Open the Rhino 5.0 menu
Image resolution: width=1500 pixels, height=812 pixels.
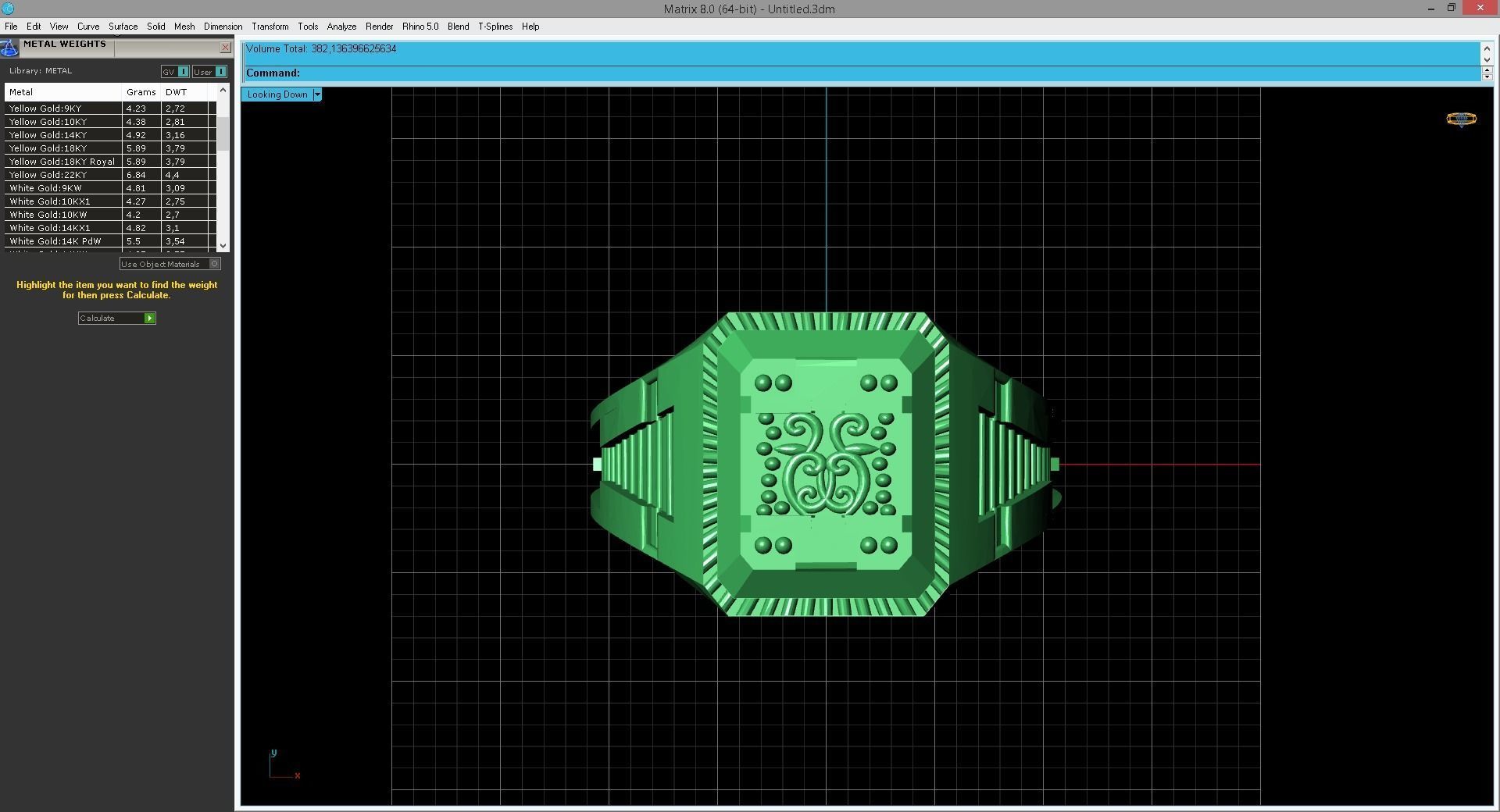[x=420, y=27]
